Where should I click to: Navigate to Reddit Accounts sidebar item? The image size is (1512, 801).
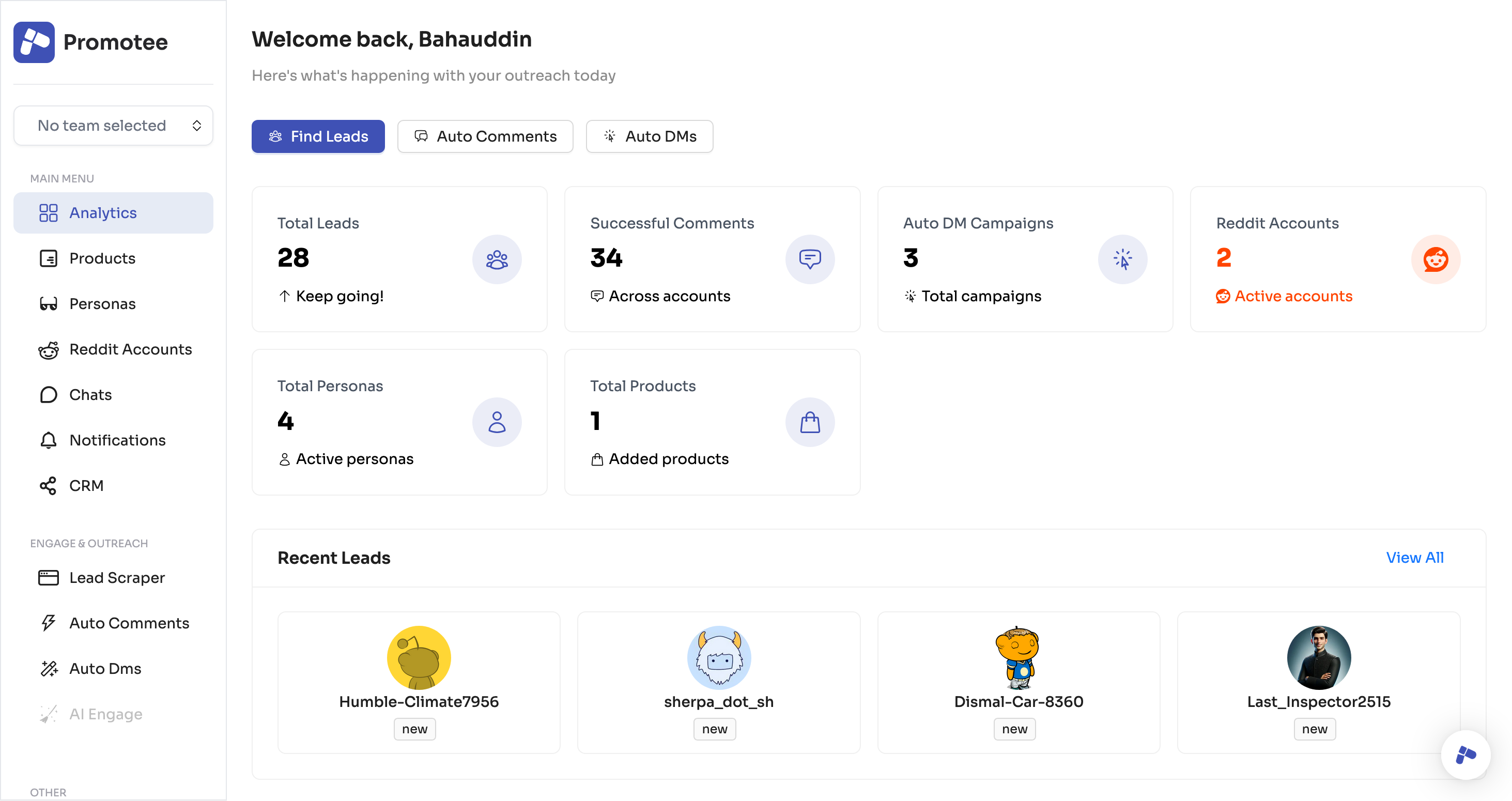[130, 349]
